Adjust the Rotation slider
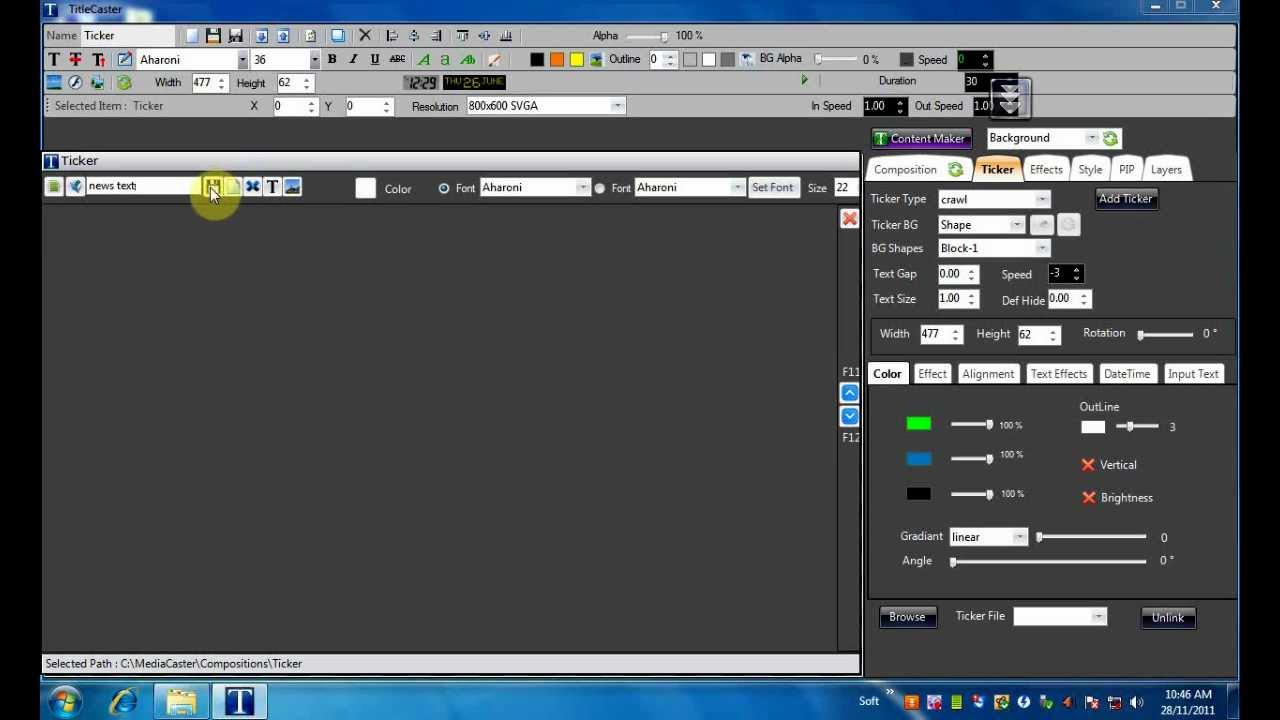Image resolution: width=1280 pixels, height=720 pixels. [x=1166, y=334]
